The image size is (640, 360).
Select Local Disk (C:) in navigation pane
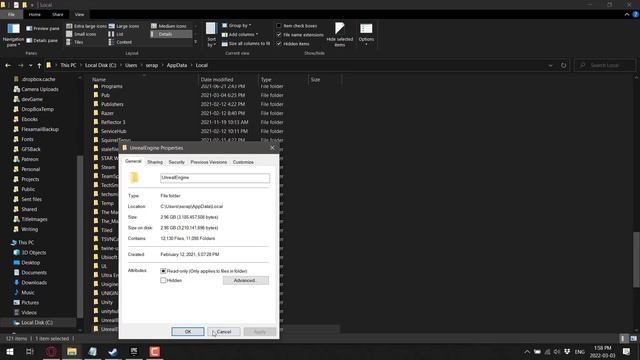pos(37,322)
